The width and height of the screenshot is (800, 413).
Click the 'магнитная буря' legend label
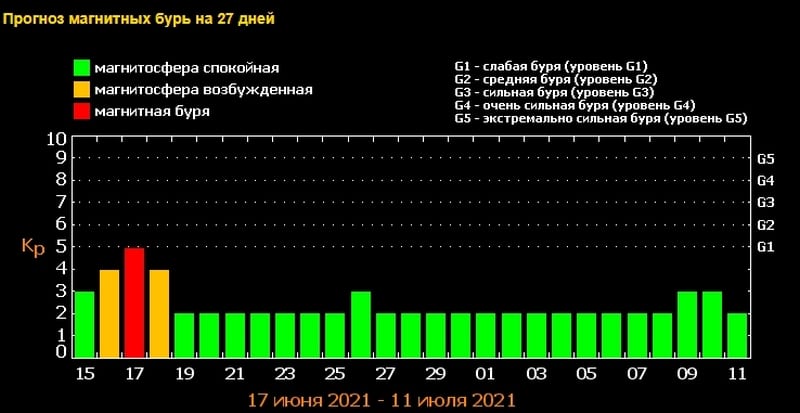[151, 112]
